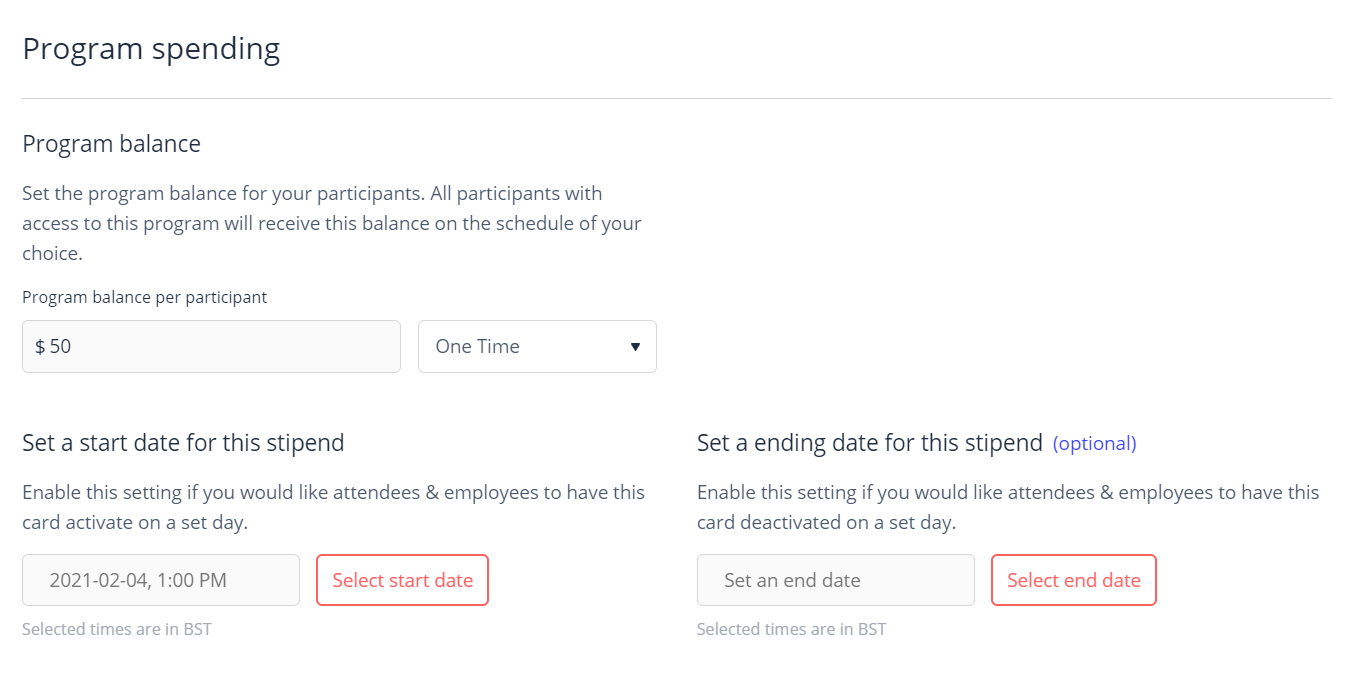
Task: Click the dropdown arrow beside One Time
Action: coord(635,347)
